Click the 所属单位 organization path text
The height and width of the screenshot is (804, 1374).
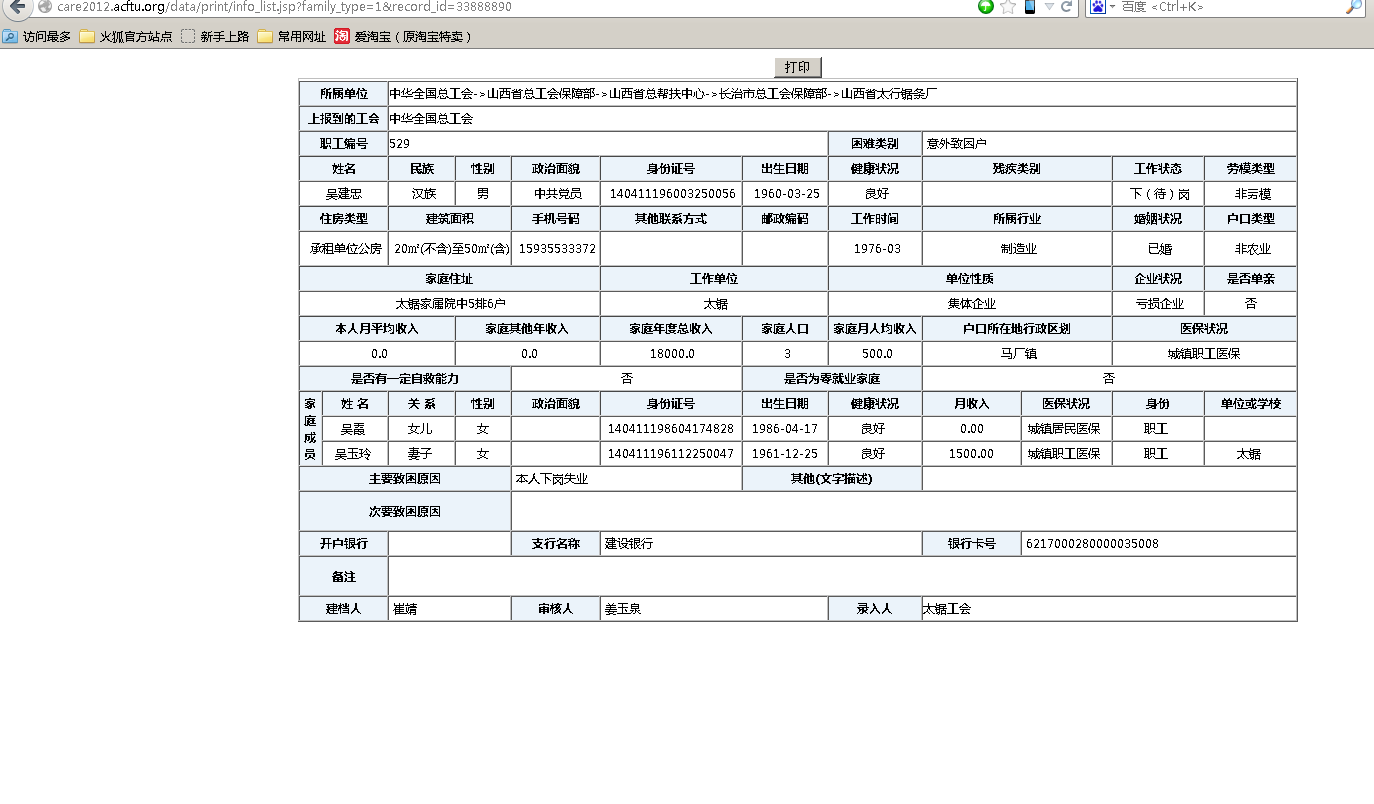click(x=663, y=94)
